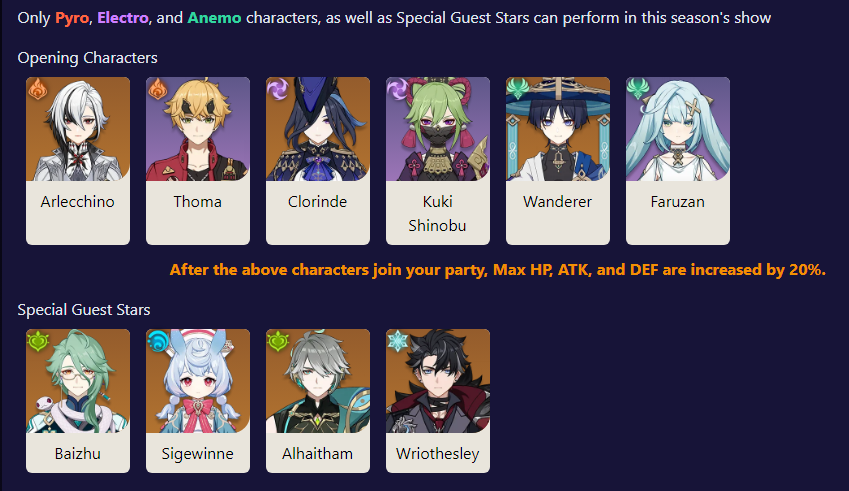
Task: Click the Hydro element icon on Sigewinne's card
Action: (158, 342)
